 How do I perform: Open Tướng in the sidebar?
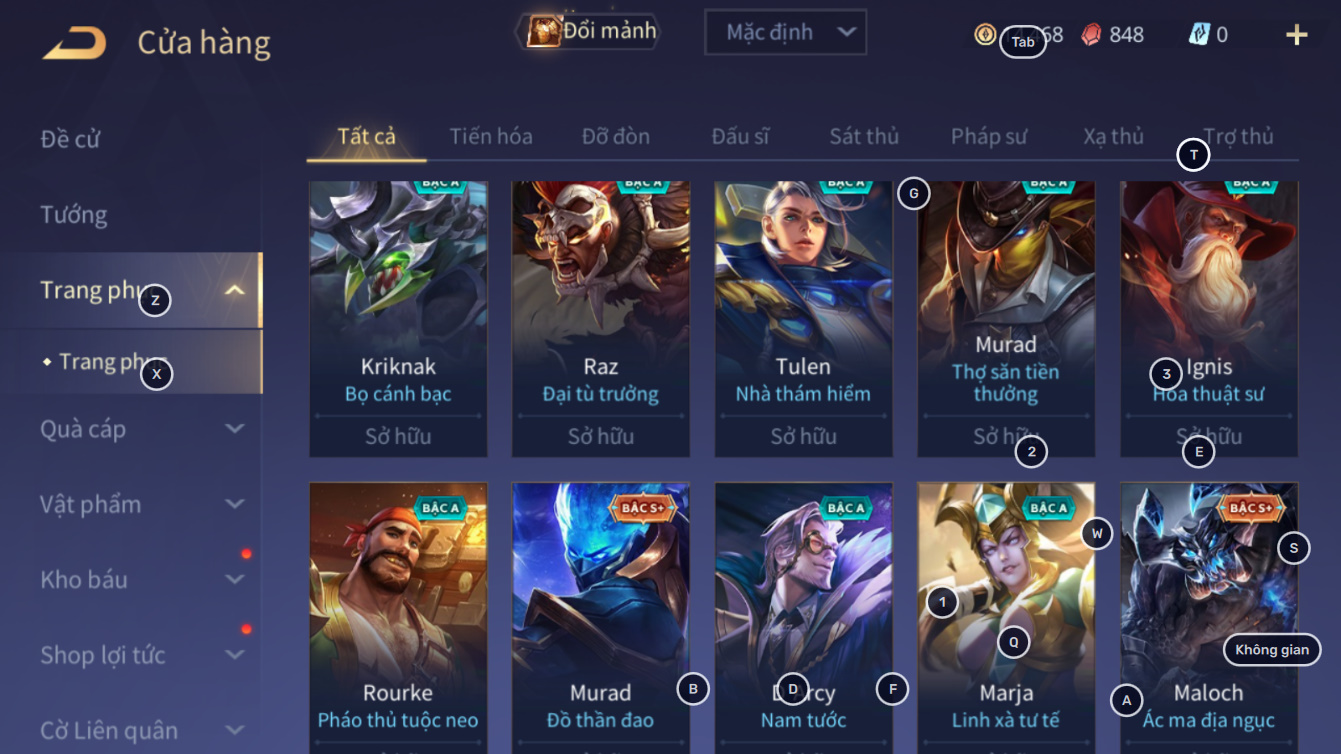[x=73, y=214]
